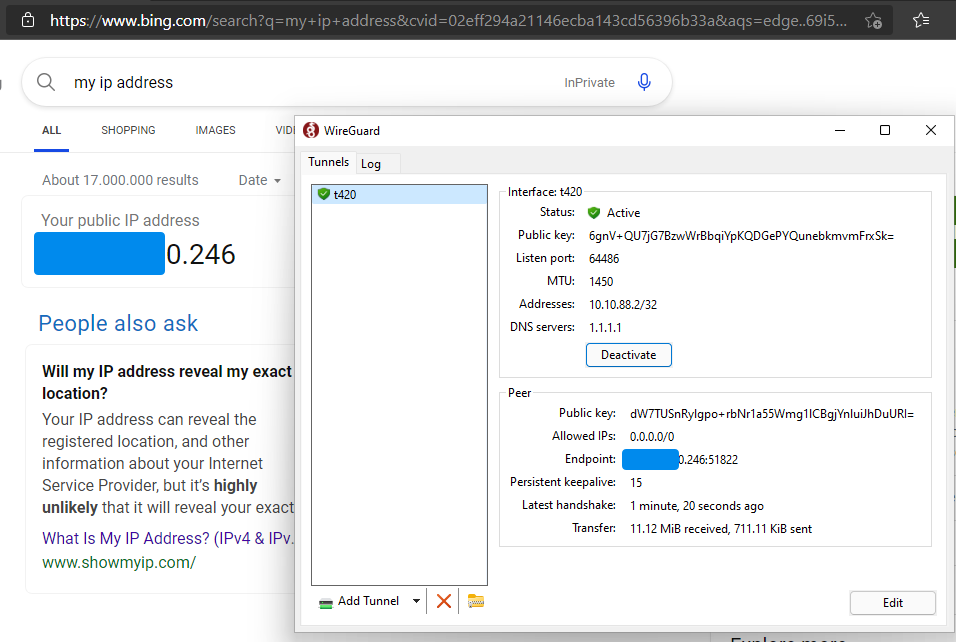Click the public IP ending 0.246
Viewport: 956px width, 642px height.
click(135, 254)
